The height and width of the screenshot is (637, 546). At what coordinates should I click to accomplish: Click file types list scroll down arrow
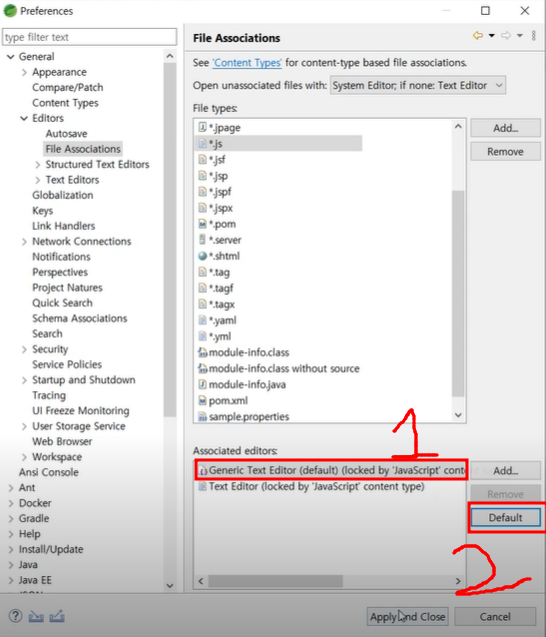[458, 415]
